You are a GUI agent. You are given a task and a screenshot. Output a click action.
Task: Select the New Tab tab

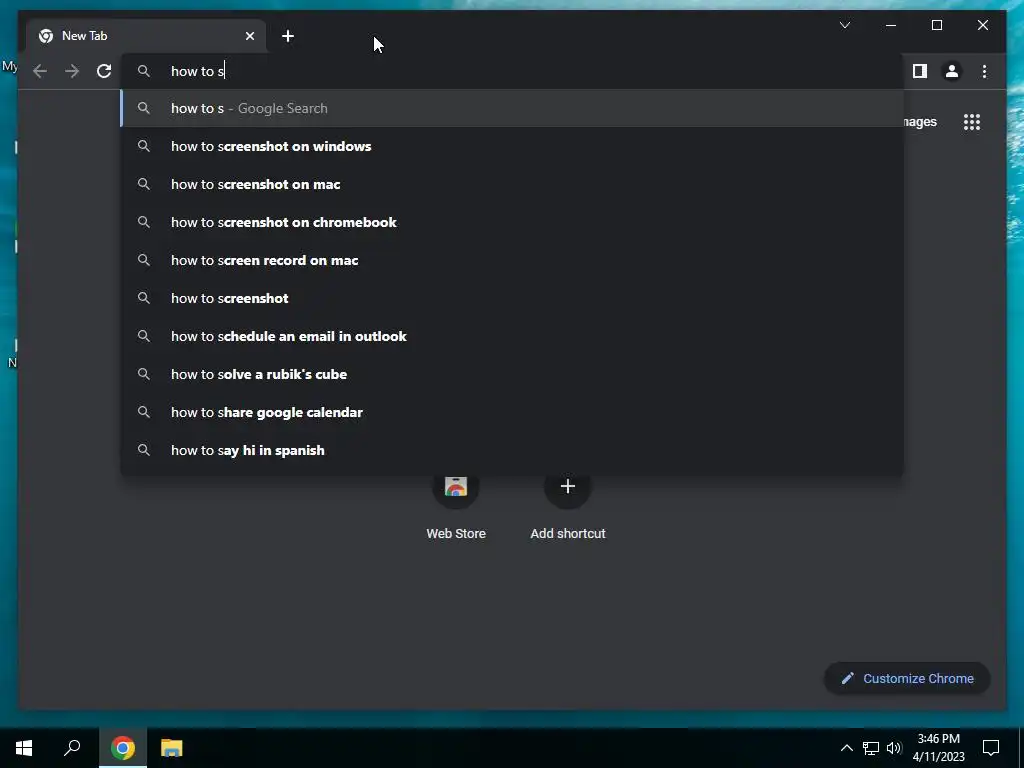point(146,36)
